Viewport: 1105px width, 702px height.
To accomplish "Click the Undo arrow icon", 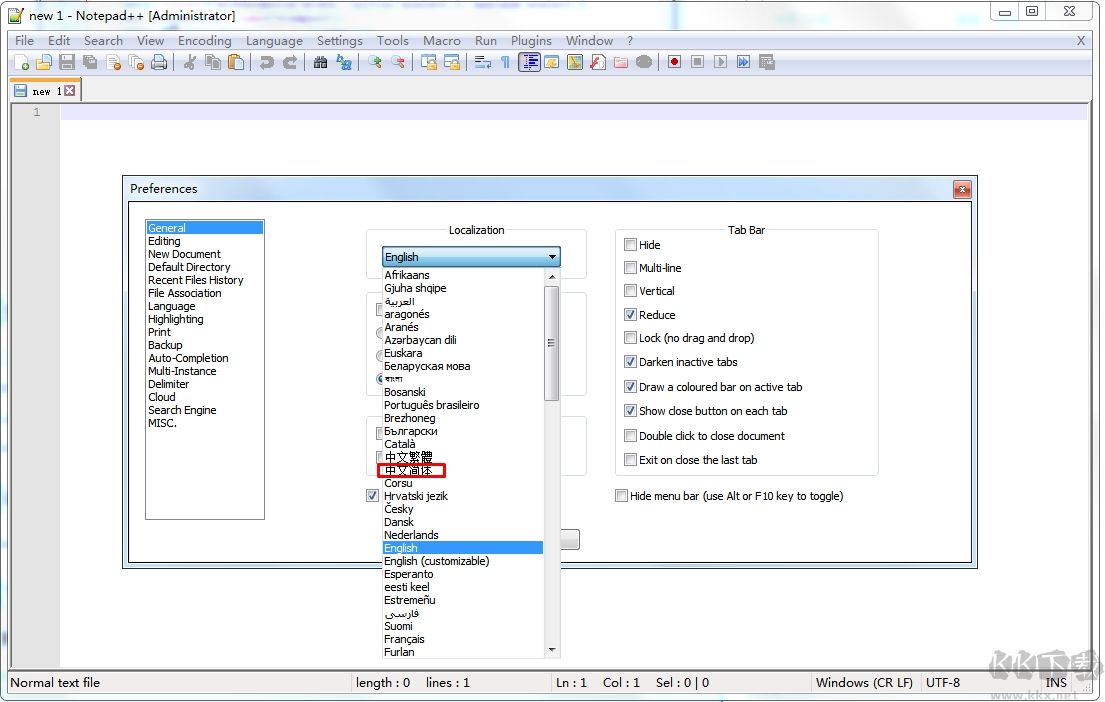I will 264,62.
